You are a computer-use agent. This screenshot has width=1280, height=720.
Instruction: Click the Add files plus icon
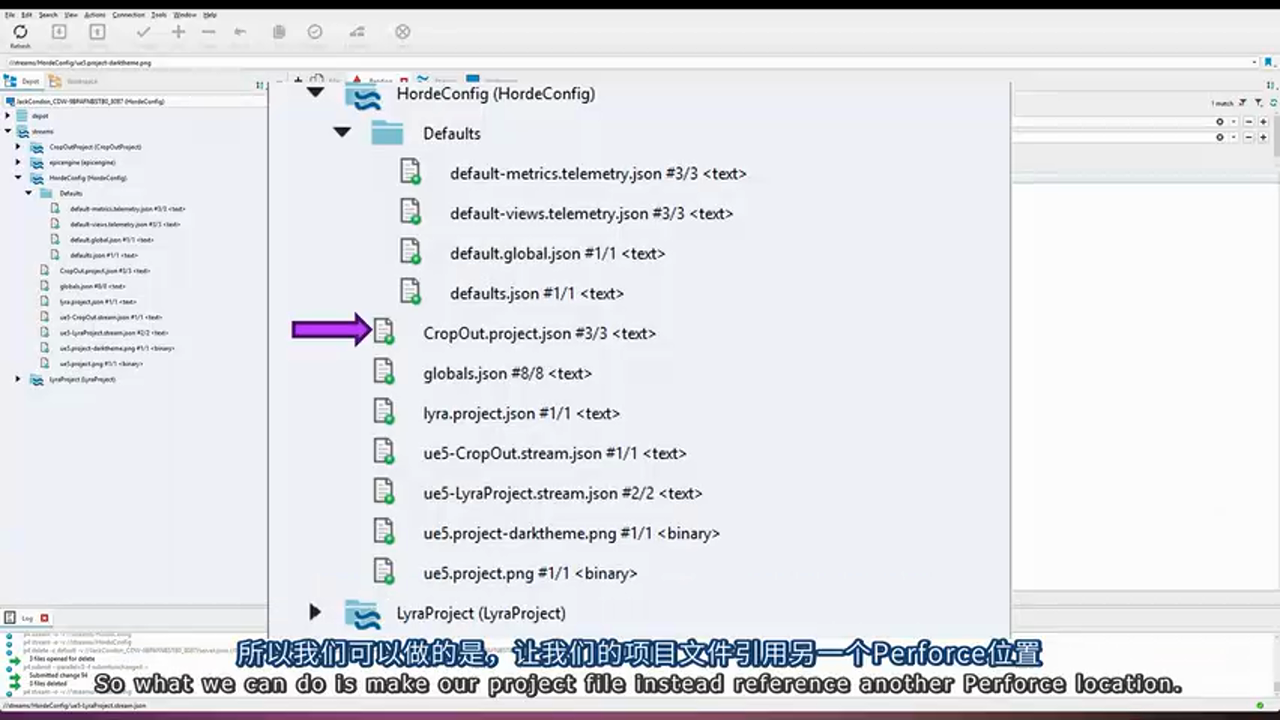pos(178,31)
